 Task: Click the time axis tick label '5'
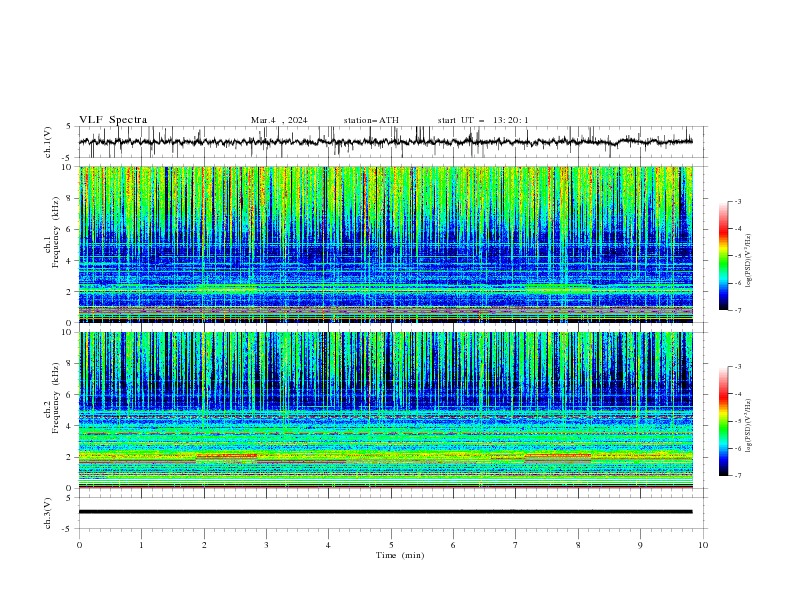coord(391,545)
